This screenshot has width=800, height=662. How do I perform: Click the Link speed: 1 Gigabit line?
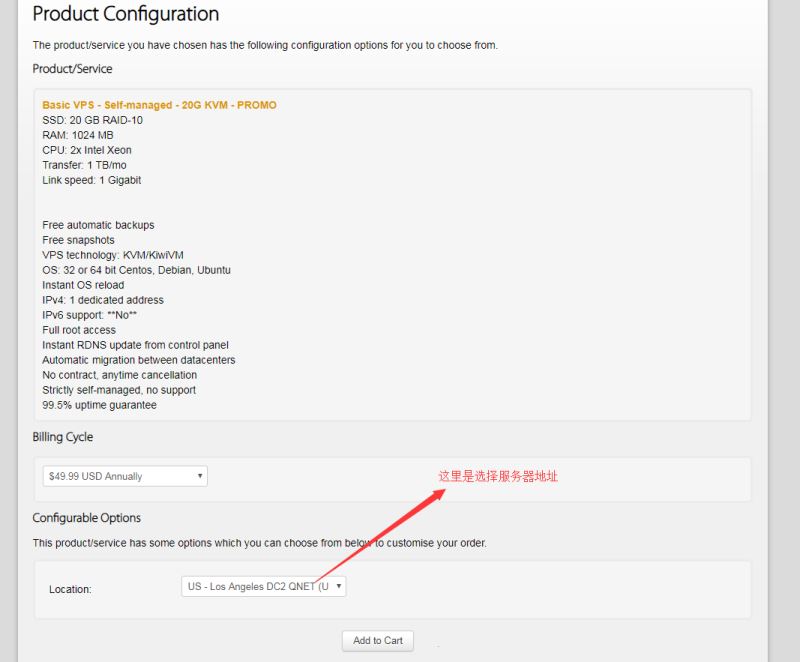click(x=91, y=180)
